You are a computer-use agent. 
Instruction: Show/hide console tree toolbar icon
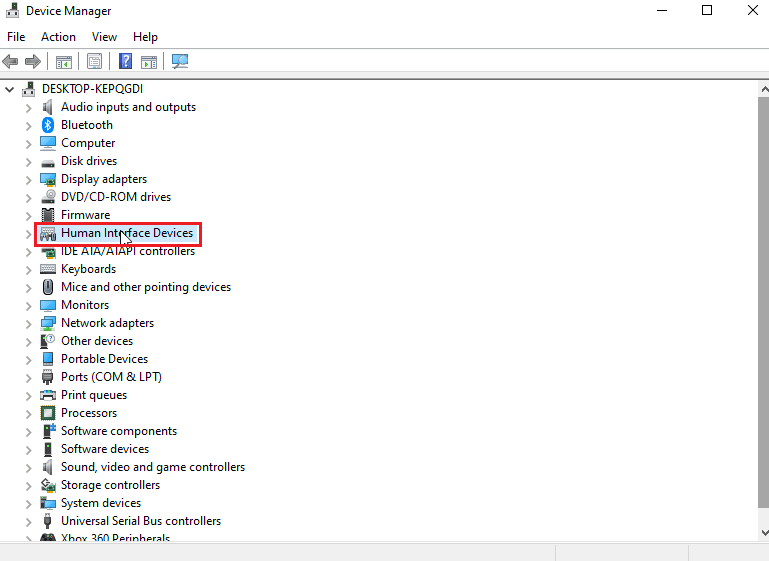pyautogui.click(x=64, y=62)
